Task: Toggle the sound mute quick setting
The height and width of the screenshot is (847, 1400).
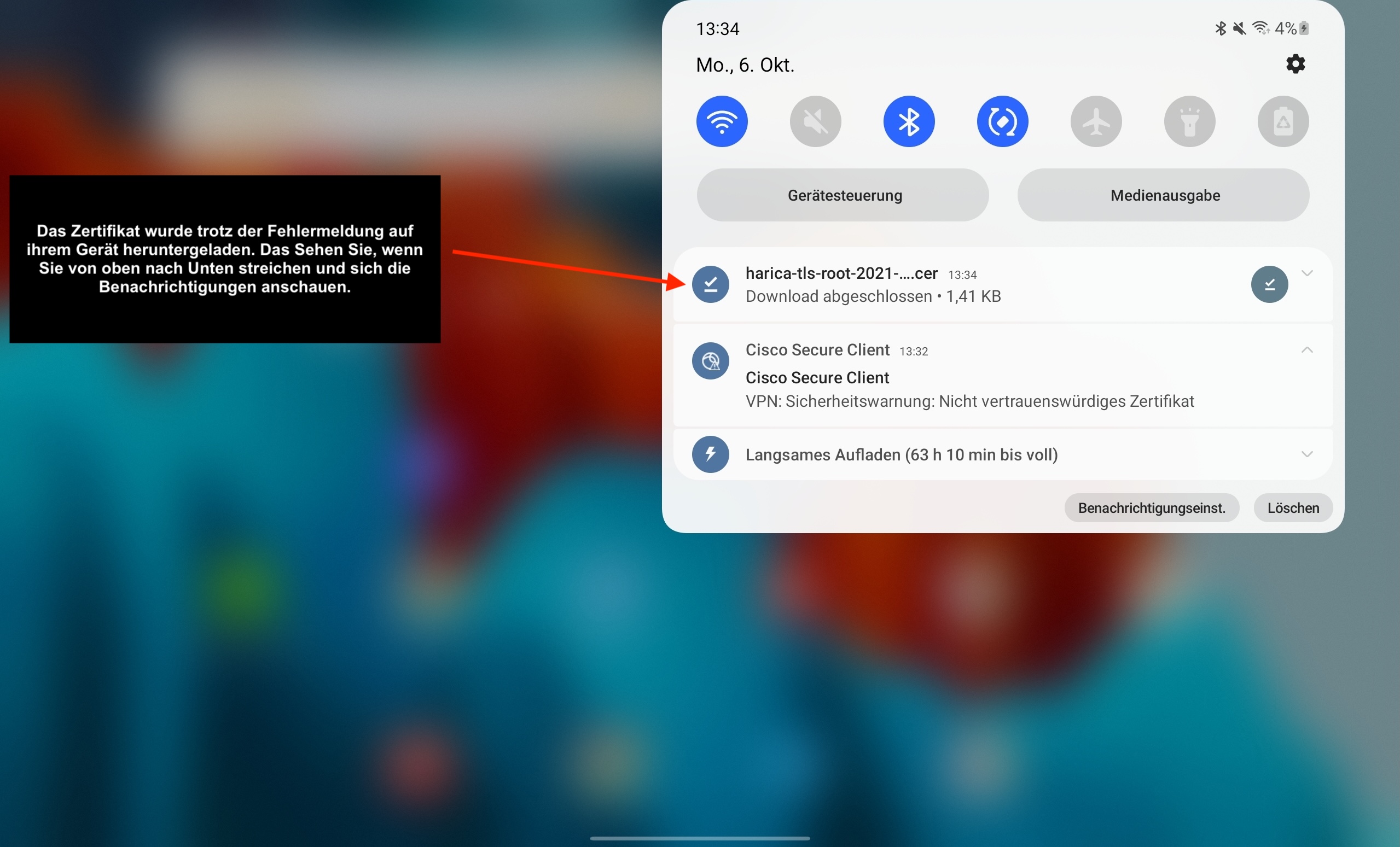Action: point(815,121)
